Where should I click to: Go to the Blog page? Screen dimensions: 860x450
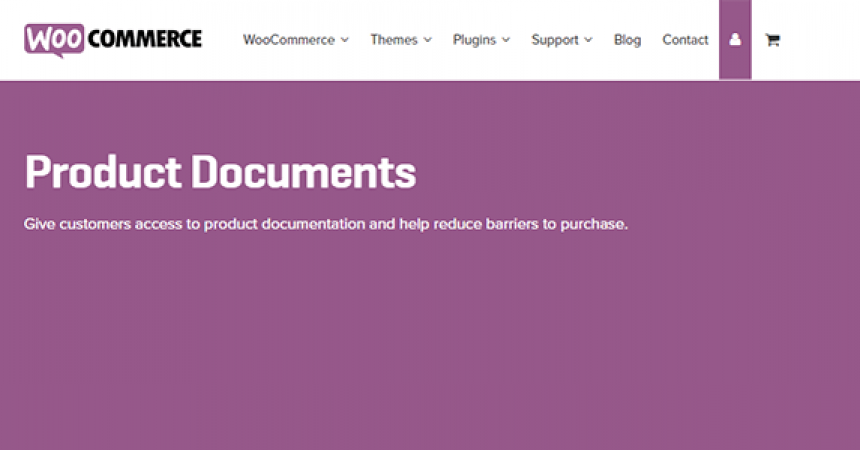coord(627,40)
